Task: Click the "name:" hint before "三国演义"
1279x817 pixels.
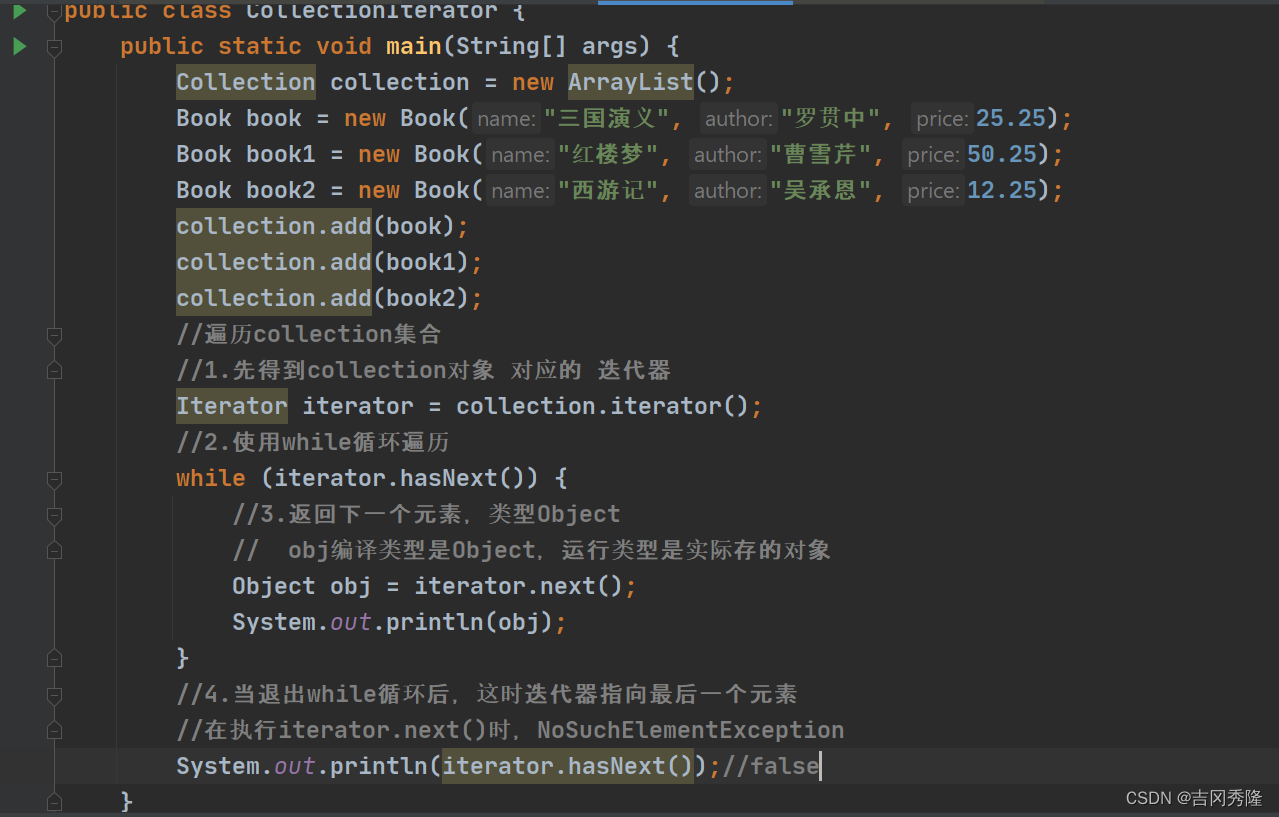Action: point(506,119)
